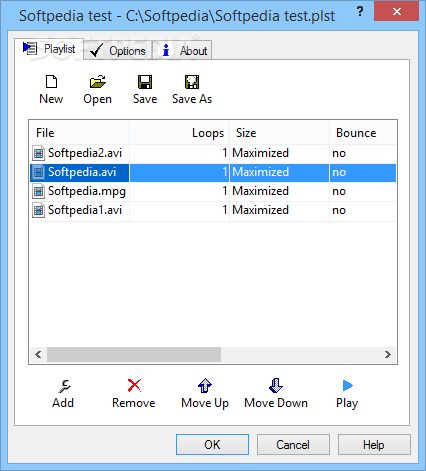Click the Loops column header
426x471 pixels.
click(x=179, y=133)
